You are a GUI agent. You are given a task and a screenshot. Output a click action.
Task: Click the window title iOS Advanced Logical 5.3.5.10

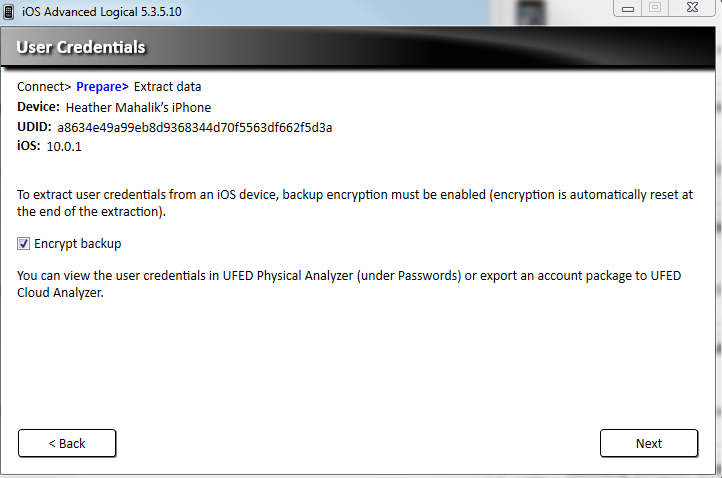(102, 12)
